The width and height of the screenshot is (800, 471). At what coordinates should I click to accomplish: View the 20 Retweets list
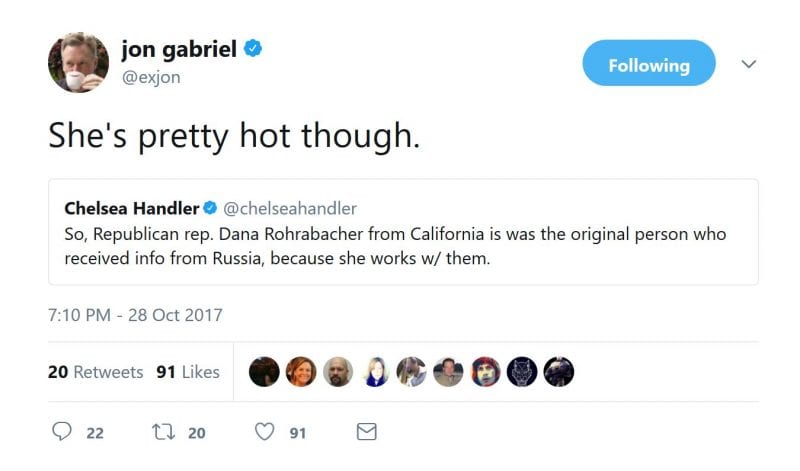tap(96, 371)
